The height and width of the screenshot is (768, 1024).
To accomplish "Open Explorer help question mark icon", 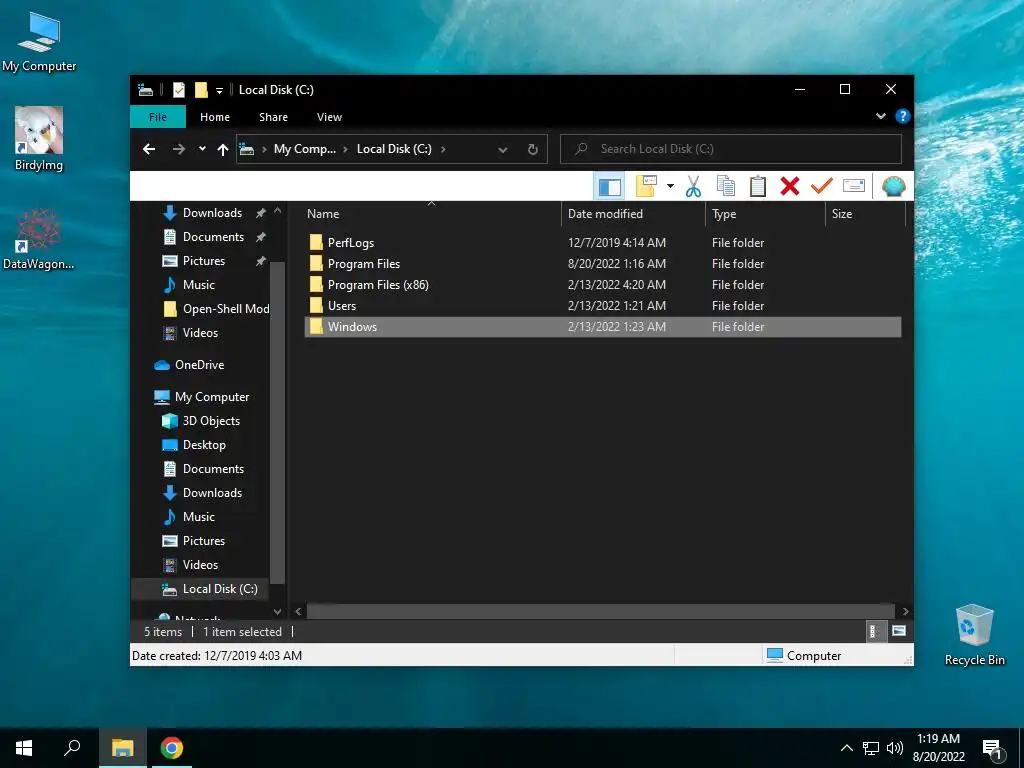I will pyautogui.click(x=903, y=116).
